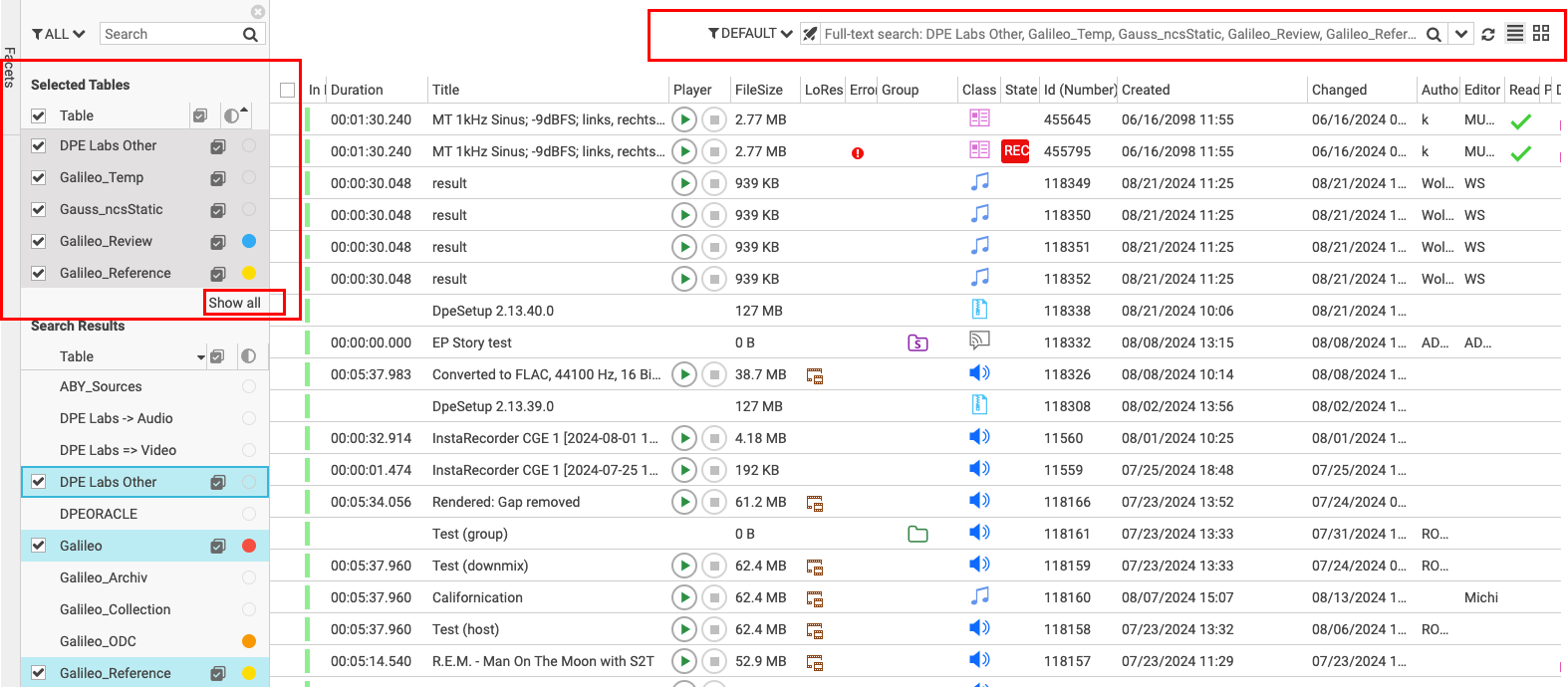Play the Californication audio item
The height and width of the screenshot is (687, 1568).
tap(683, 597)
